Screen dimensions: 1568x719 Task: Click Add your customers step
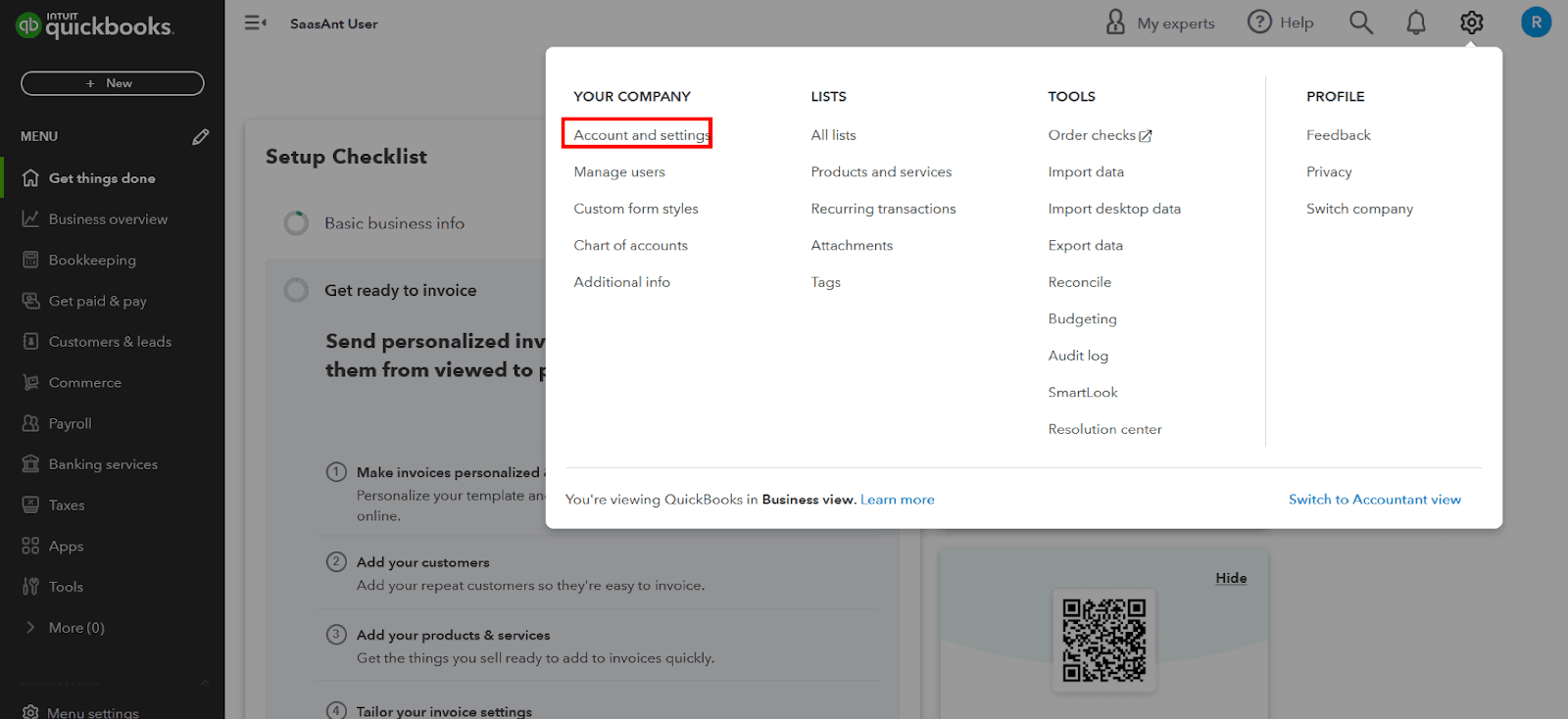pos(422,562)
